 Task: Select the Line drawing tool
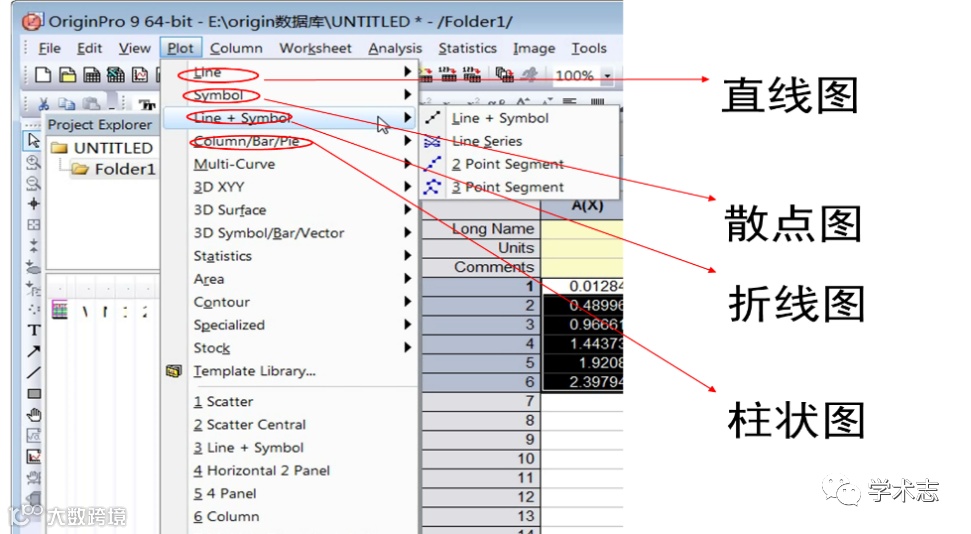point(33,372)
